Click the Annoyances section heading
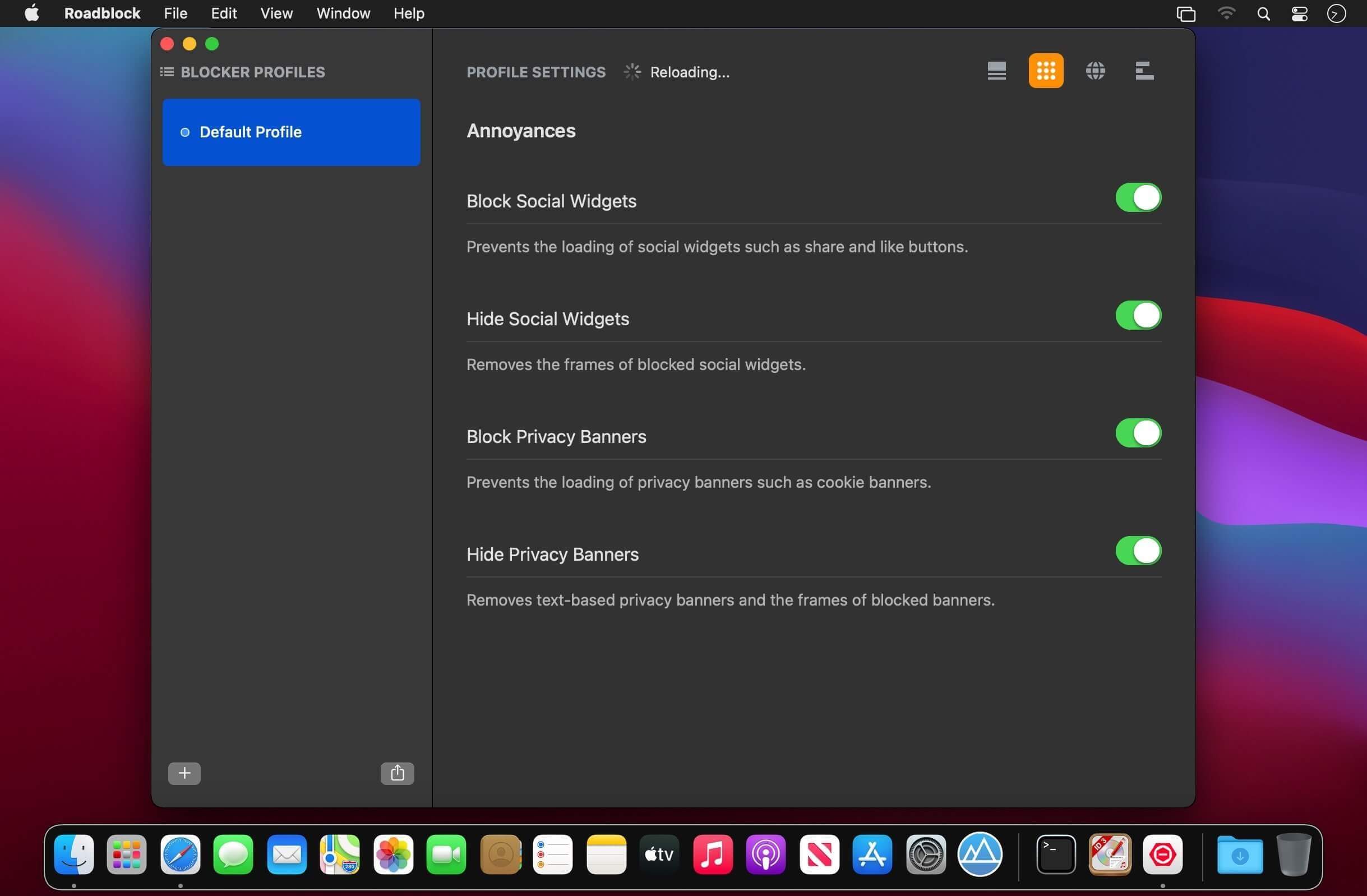The height and width of the screenshot is (896, 1367). tap(520, 131)
